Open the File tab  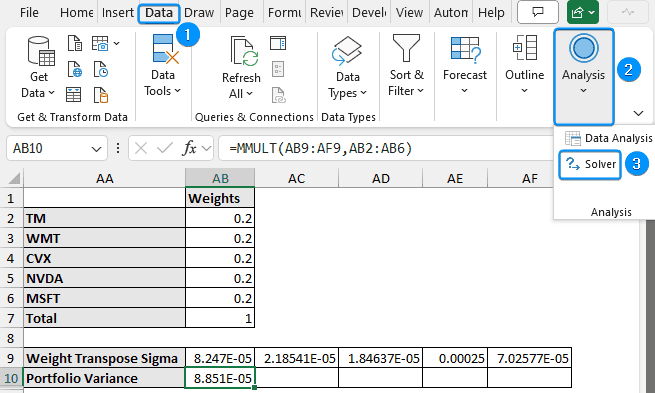(x=29, y=13)
